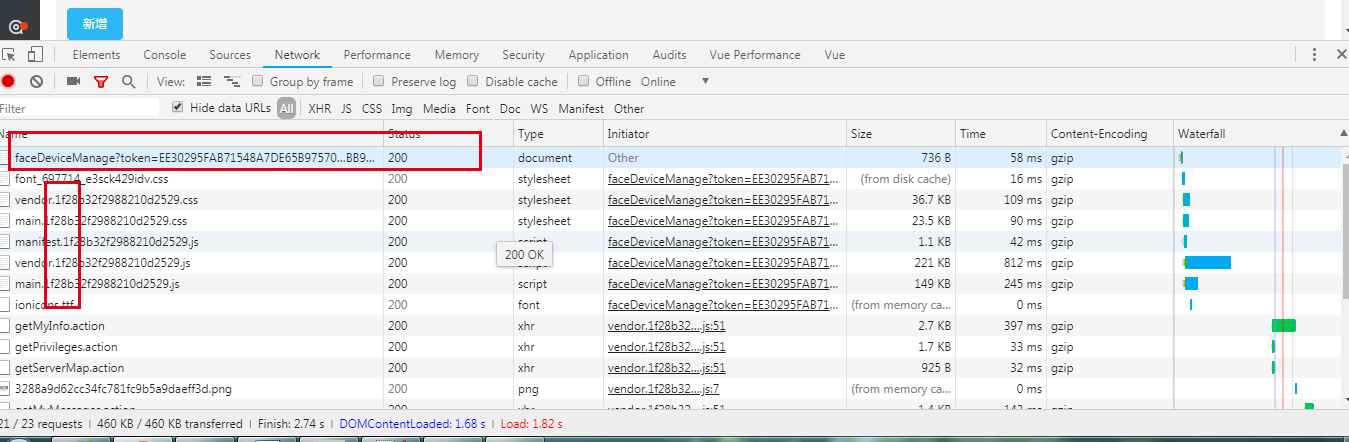
Task: Open the Audits tab
Action: click(x=669, y=55)
